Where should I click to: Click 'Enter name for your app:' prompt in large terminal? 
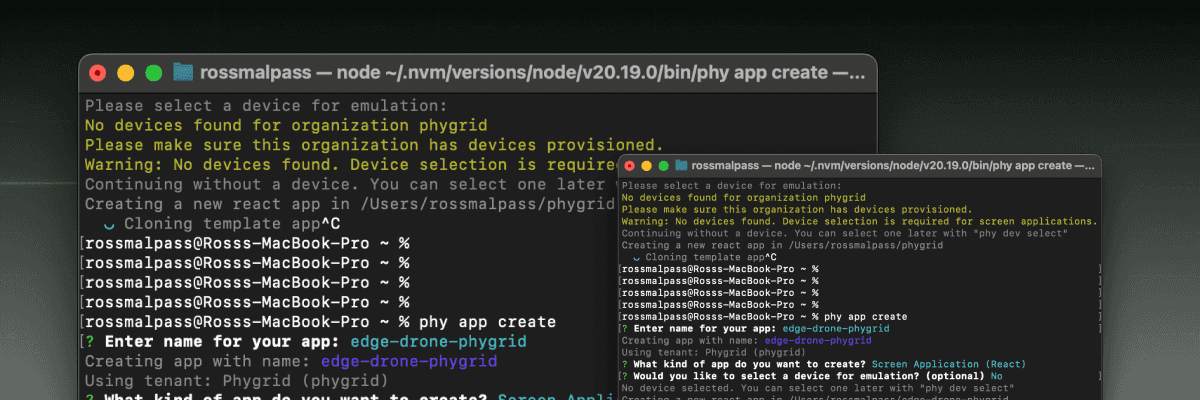222,342
